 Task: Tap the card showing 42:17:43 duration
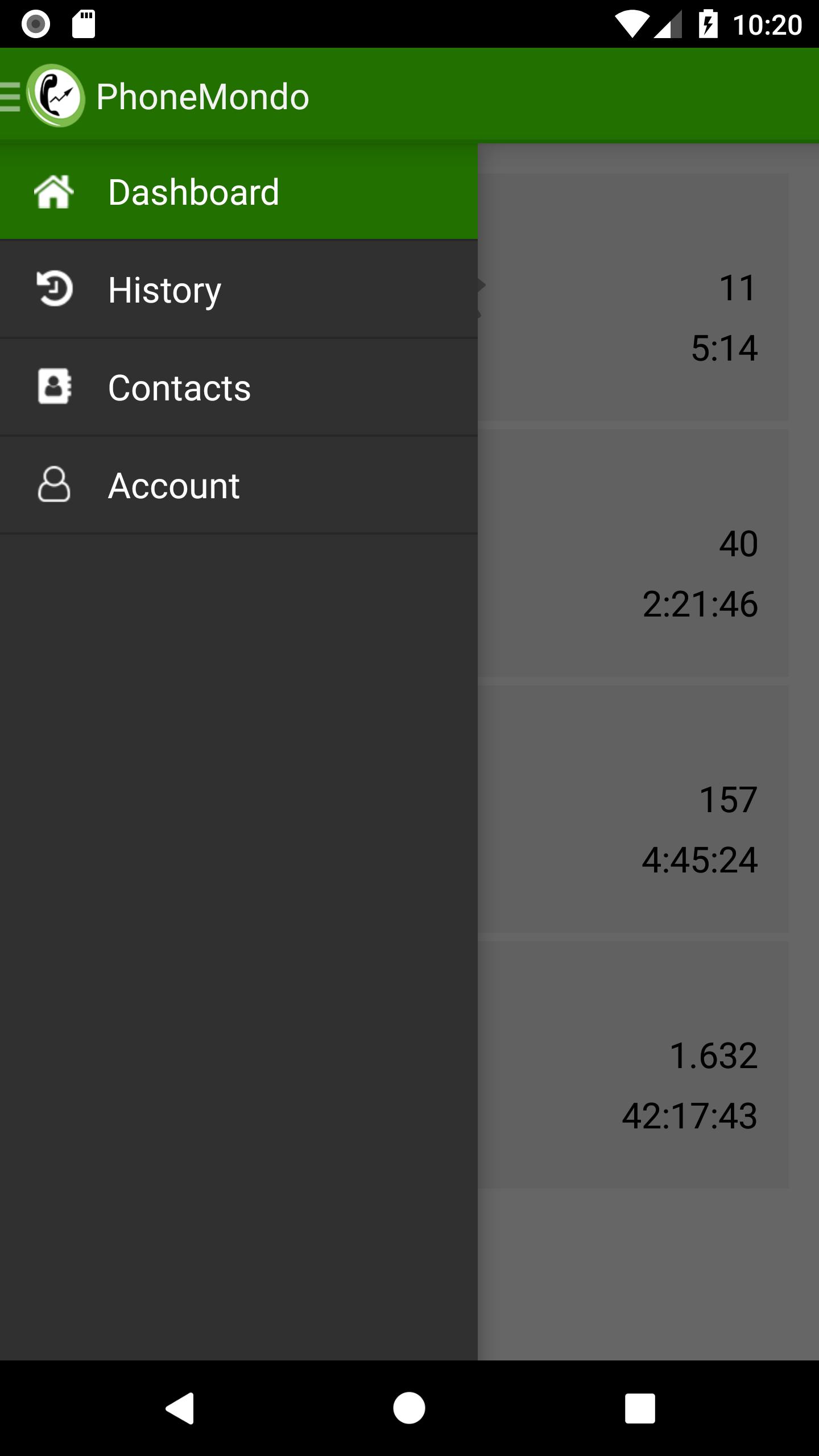(x=633, y=1065)
